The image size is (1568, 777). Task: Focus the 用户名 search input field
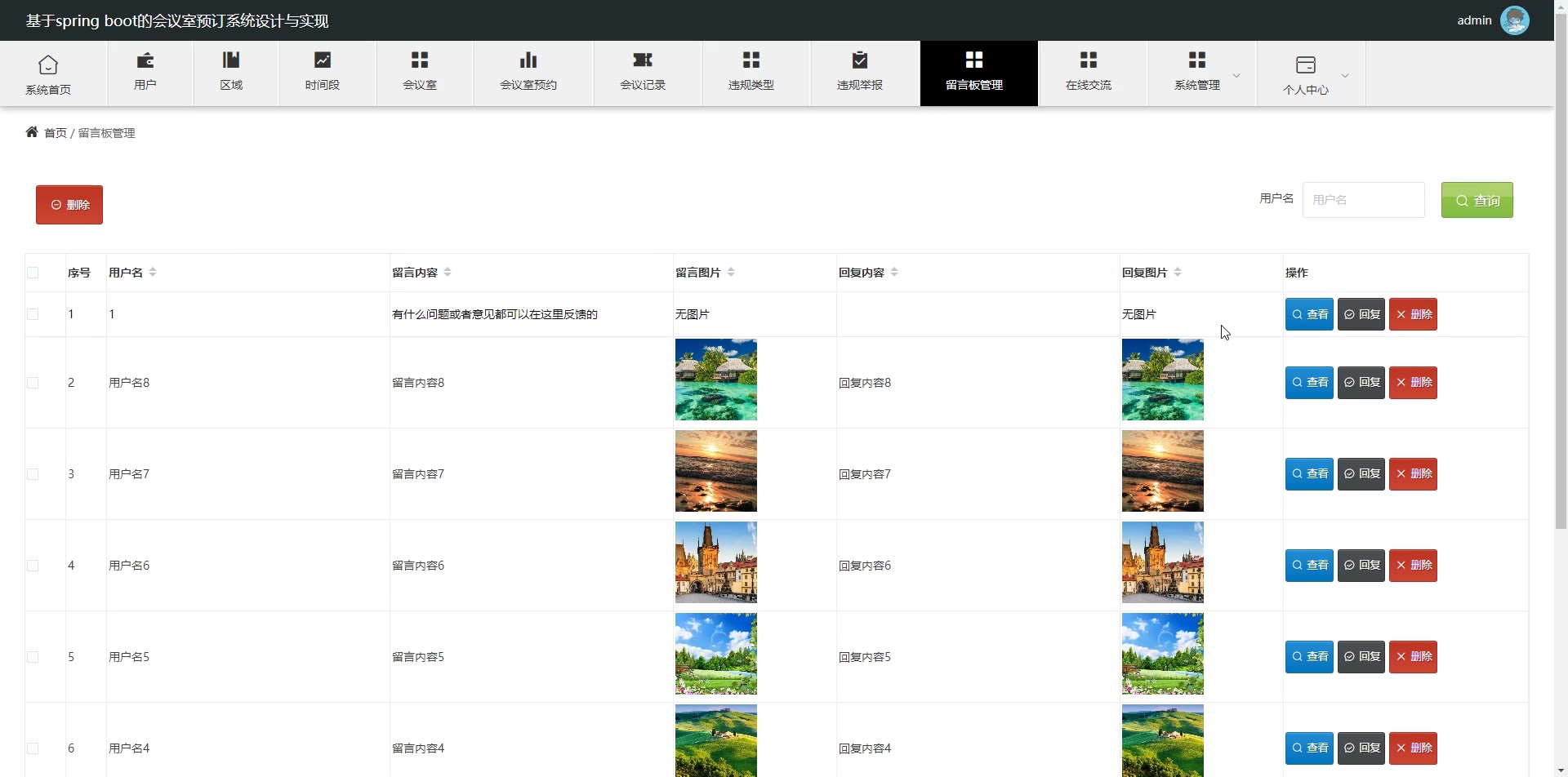[x=1364, y=200]
